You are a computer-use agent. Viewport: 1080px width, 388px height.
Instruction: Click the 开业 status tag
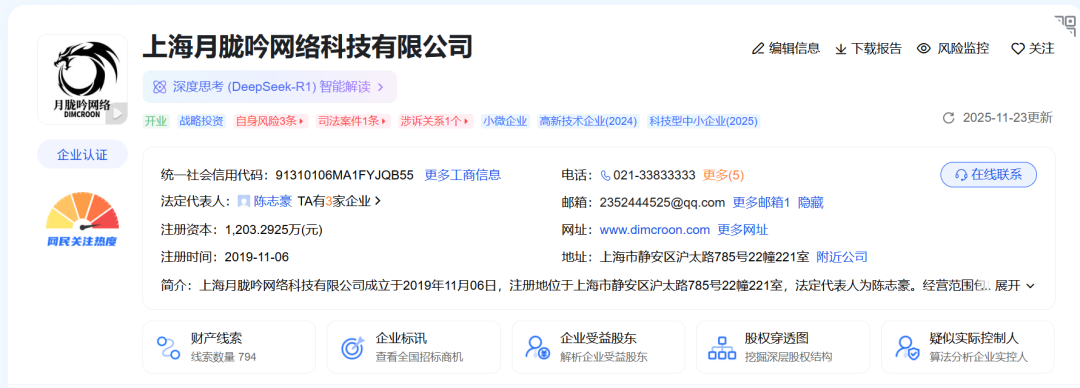point(156,121)
